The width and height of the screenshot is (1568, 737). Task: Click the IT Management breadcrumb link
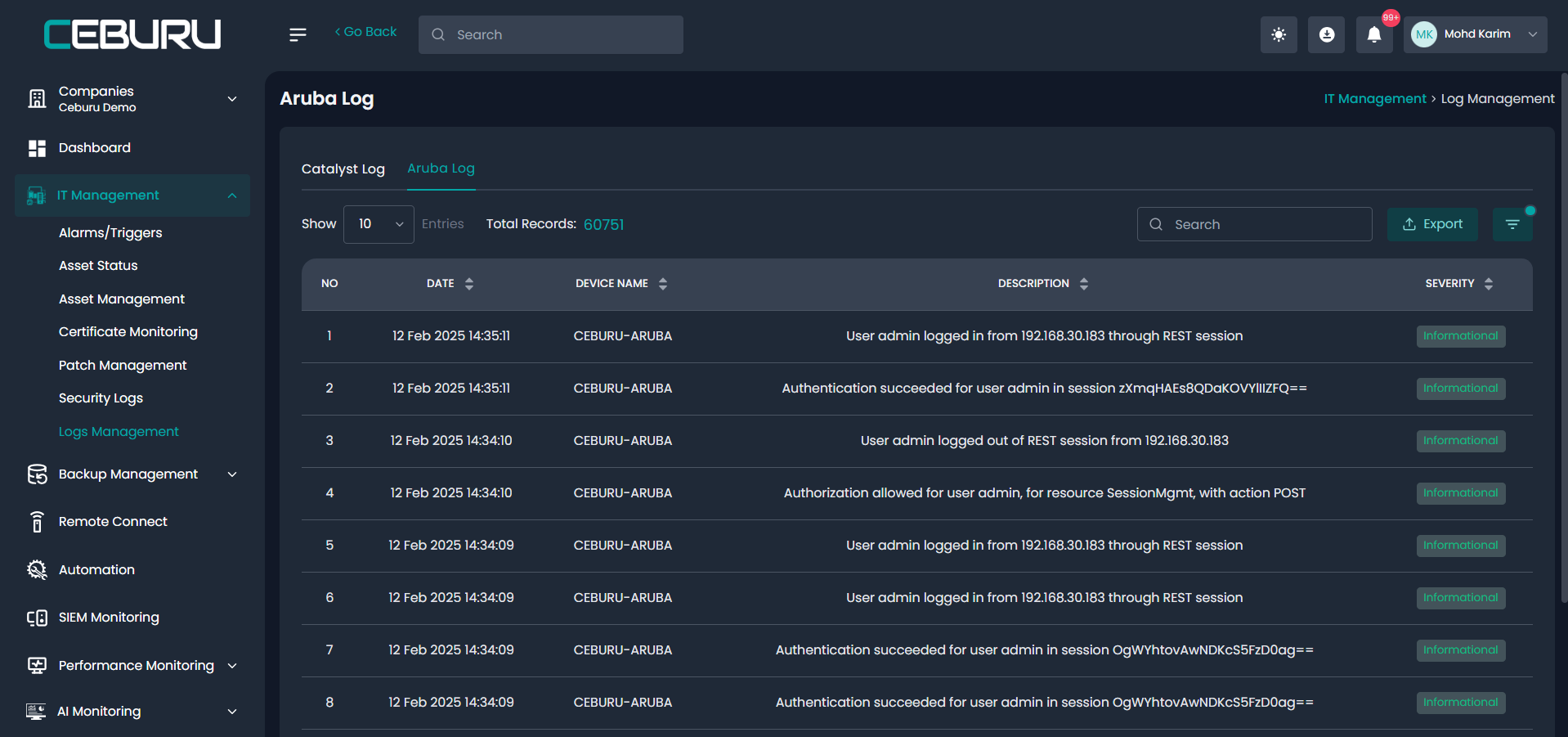click(x=1375, y=99)
